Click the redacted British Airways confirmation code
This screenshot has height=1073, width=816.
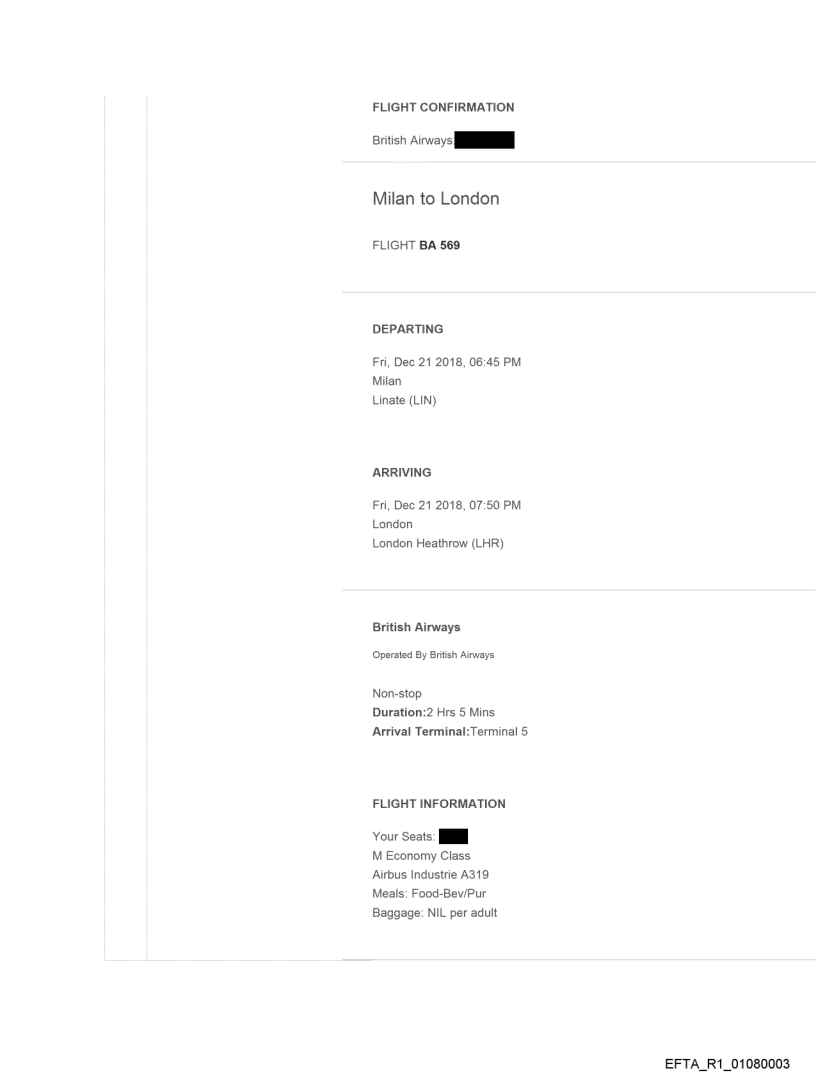(485, 141)
